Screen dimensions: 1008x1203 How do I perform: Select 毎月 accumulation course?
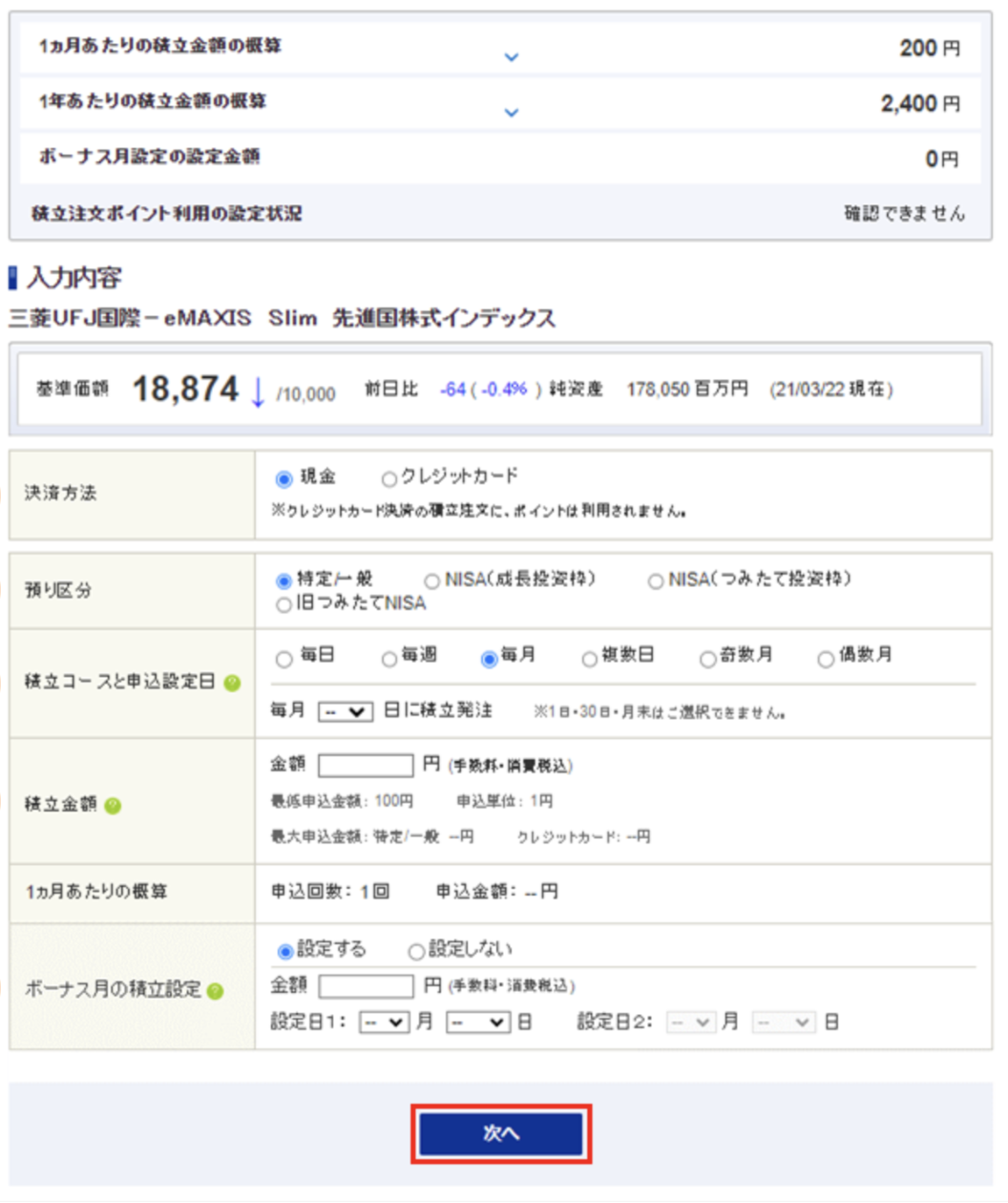coord(490,659)
